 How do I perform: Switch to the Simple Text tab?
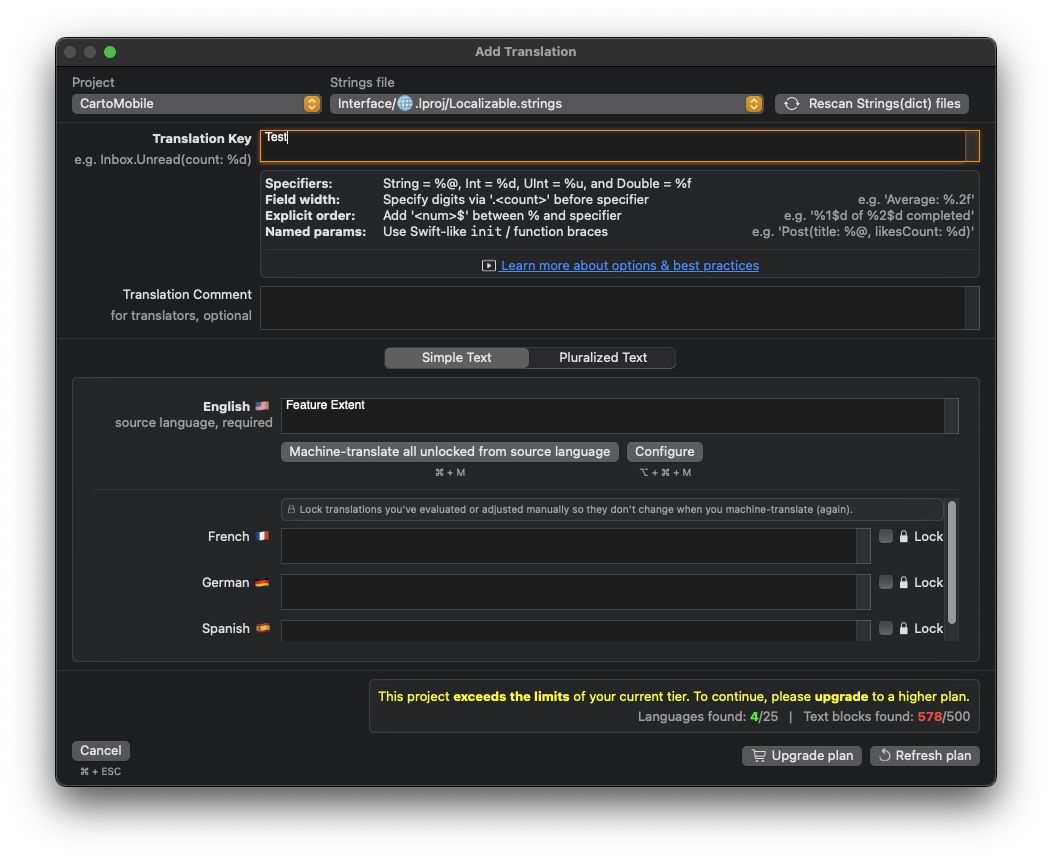(456, 358)
